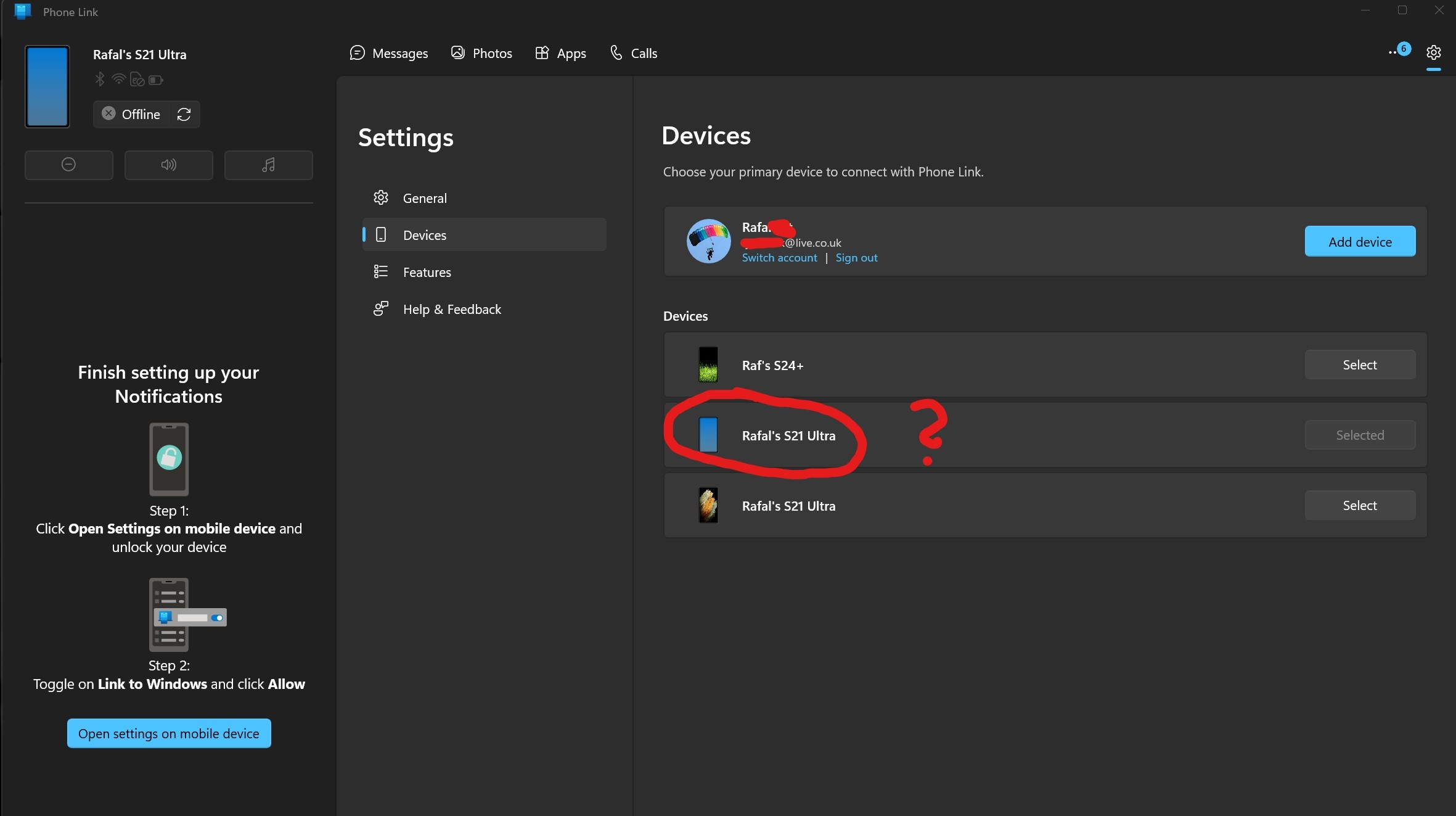Select General in the settings sidebar
This screenshot has width=1456, height=816.
(424, 198)
